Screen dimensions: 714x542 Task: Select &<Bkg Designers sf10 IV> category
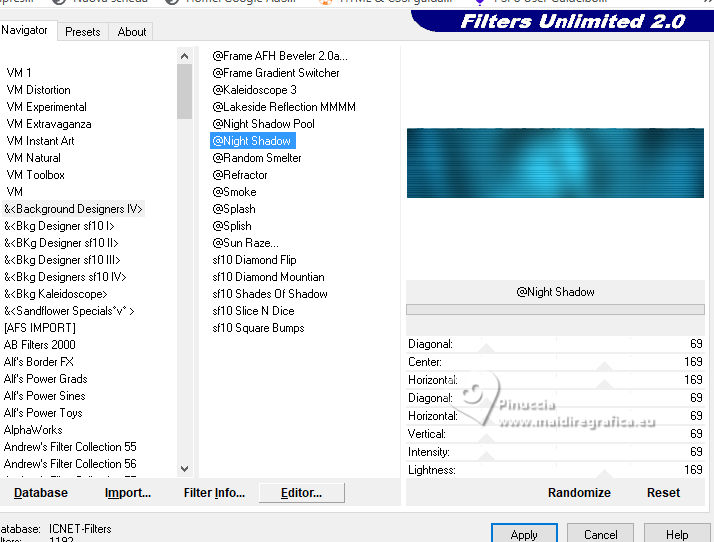coord(65,277)
